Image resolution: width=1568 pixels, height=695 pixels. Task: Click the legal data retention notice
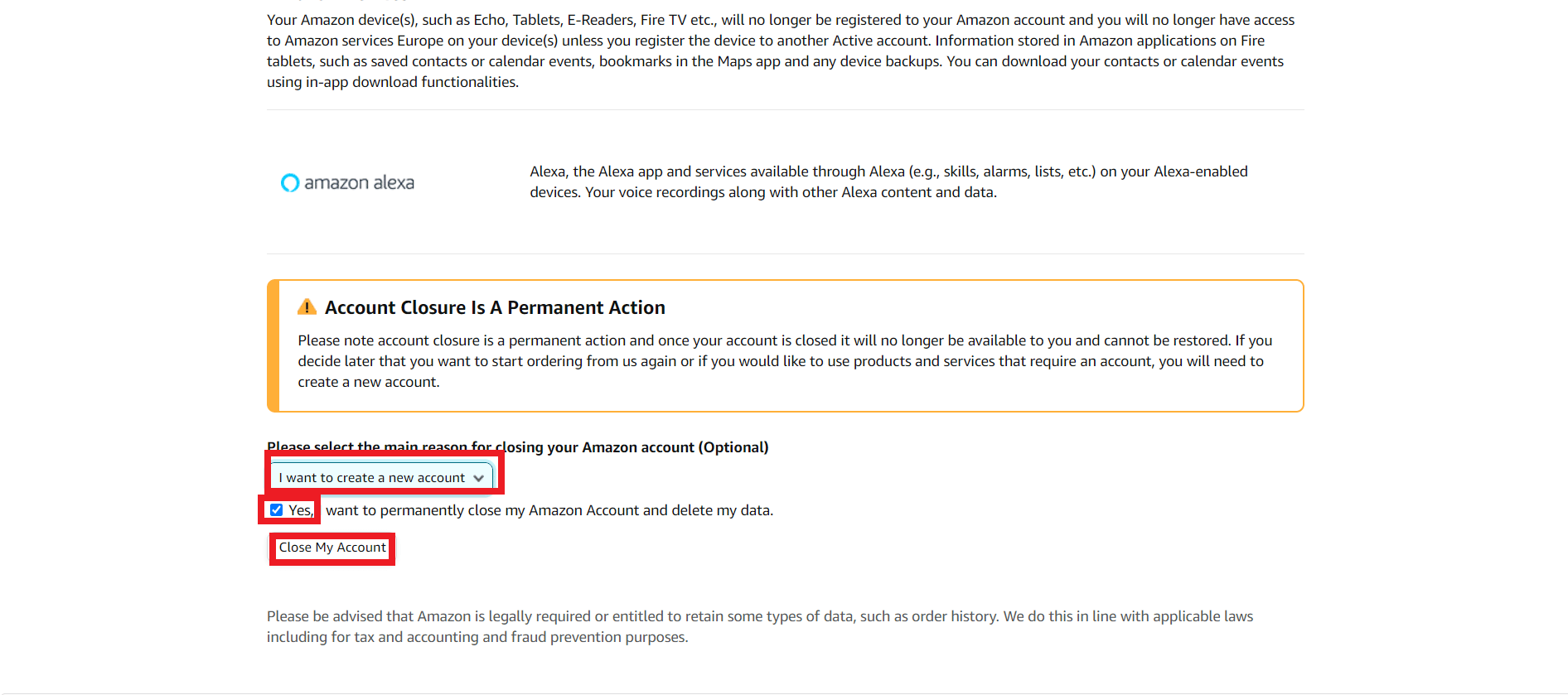point(759,626)
